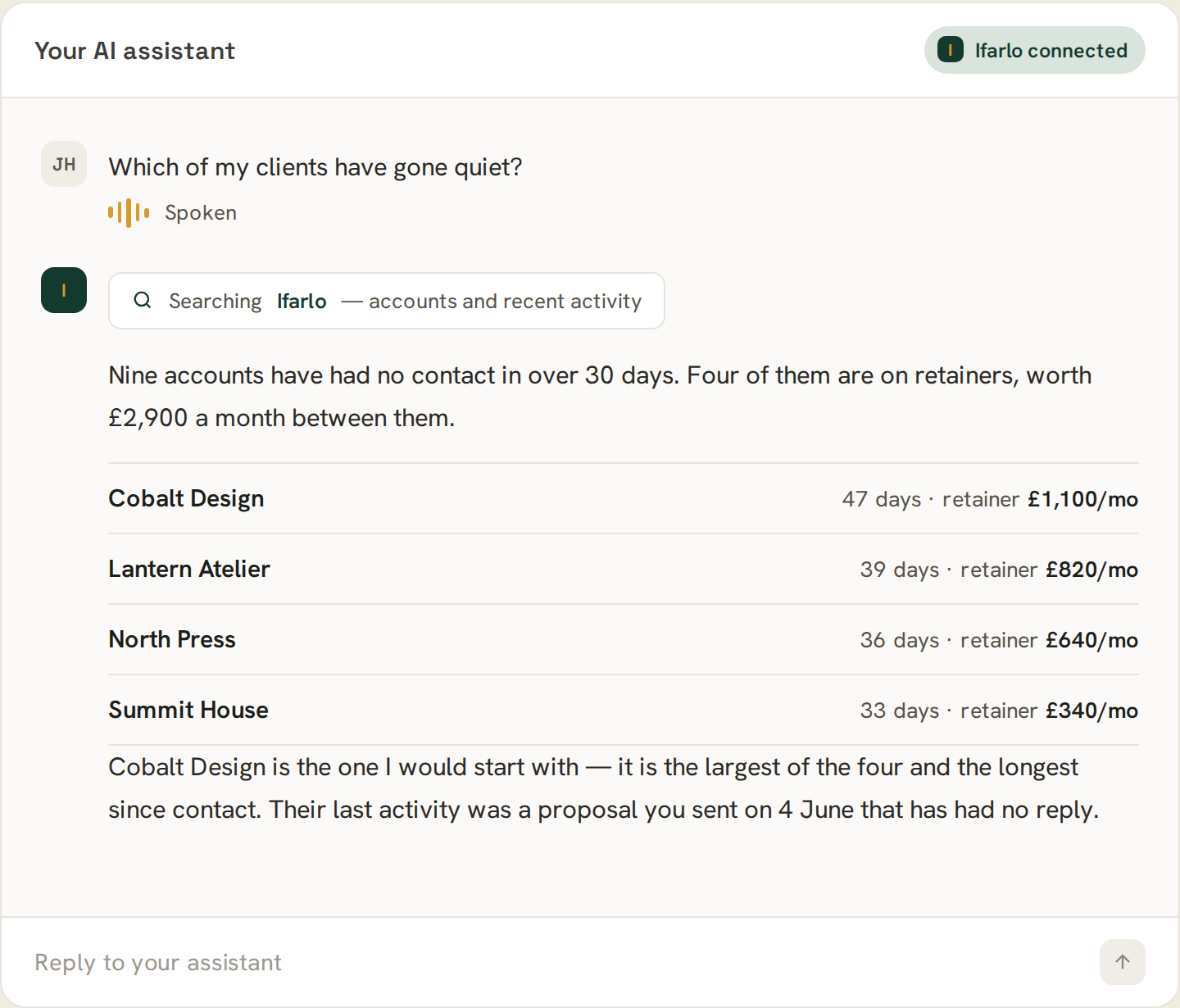Click the Ifarlo logo in connected badge
The height and width of the screenshot is (1008, 1180).
pyautogui.click(x=950, y=50)
